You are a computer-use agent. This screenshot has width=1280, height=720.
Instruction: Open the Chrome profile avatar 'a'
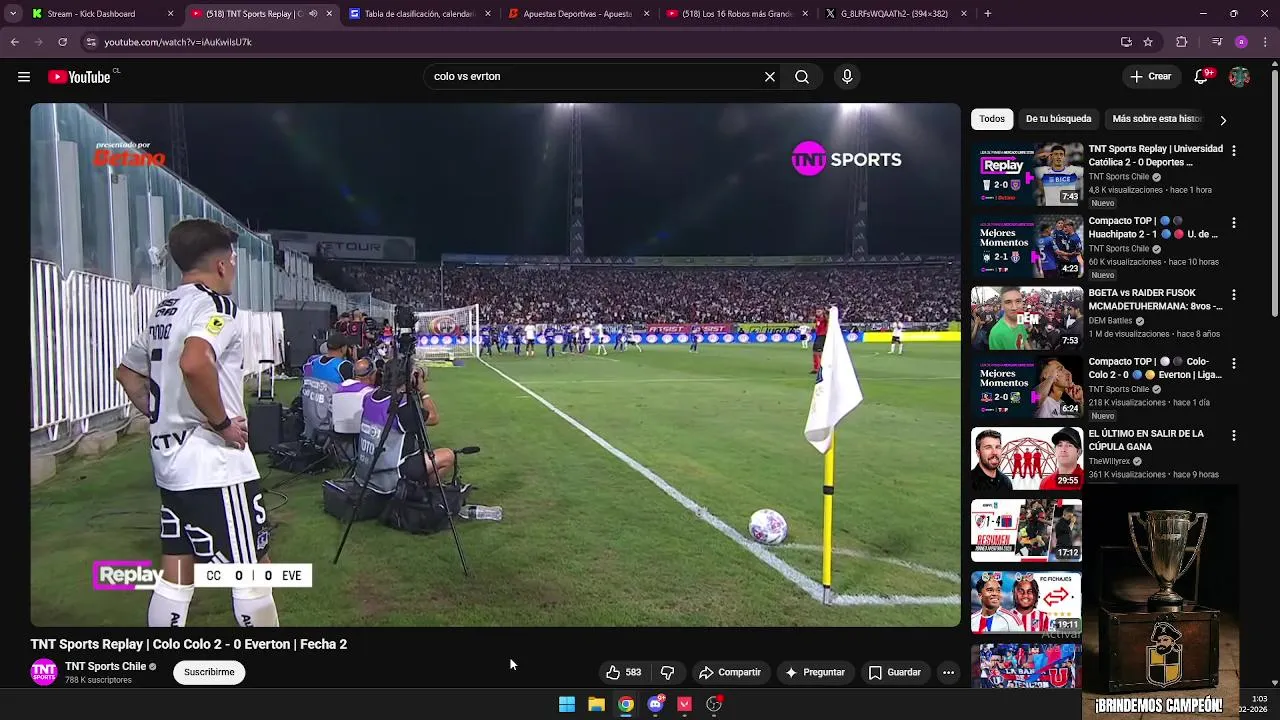1241,42
